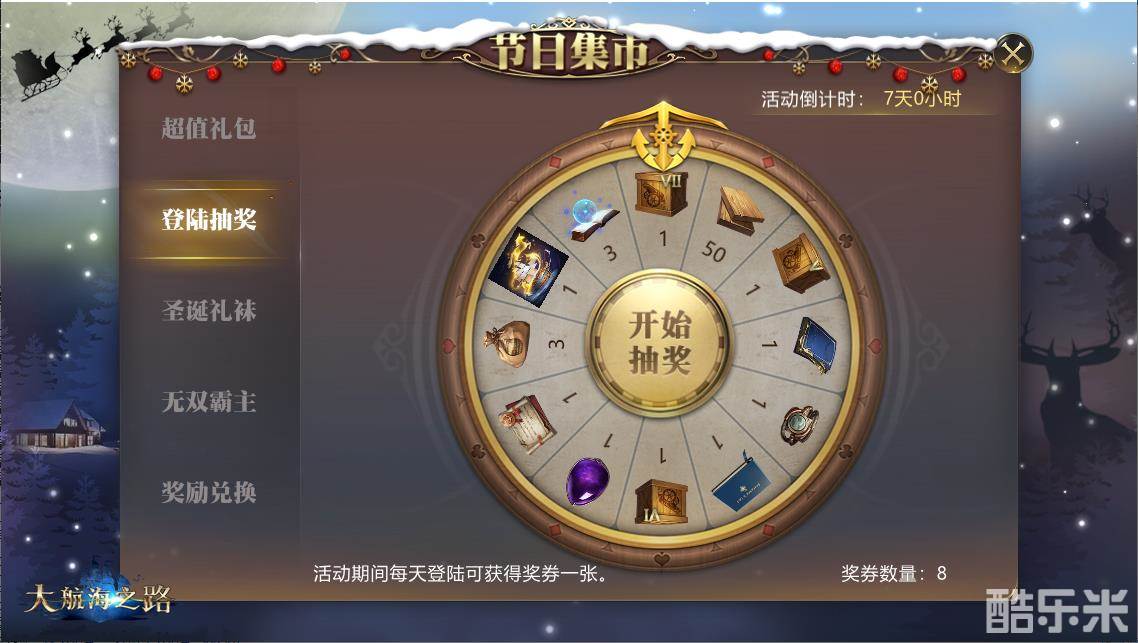This screenshot has width=1138, height=643.
Task: Open the 超值礼包 tab
Action: click(209, 128)
